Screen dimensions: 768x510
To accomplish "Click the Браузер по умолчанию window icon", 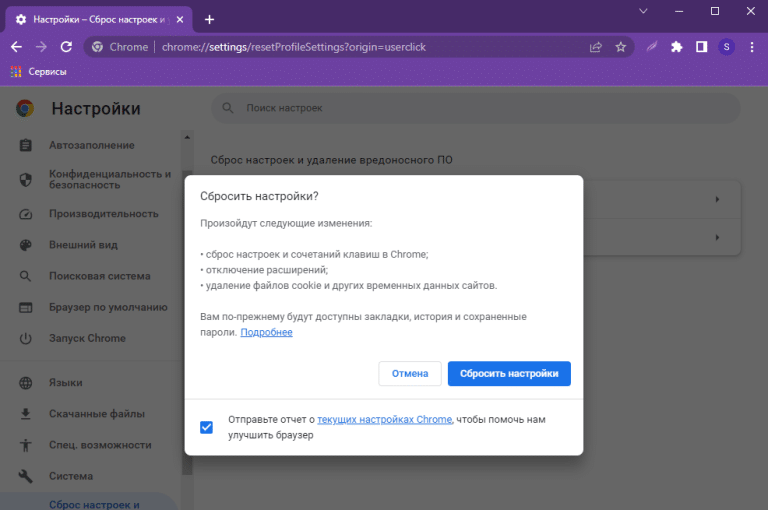I will [x=25, y=307].
